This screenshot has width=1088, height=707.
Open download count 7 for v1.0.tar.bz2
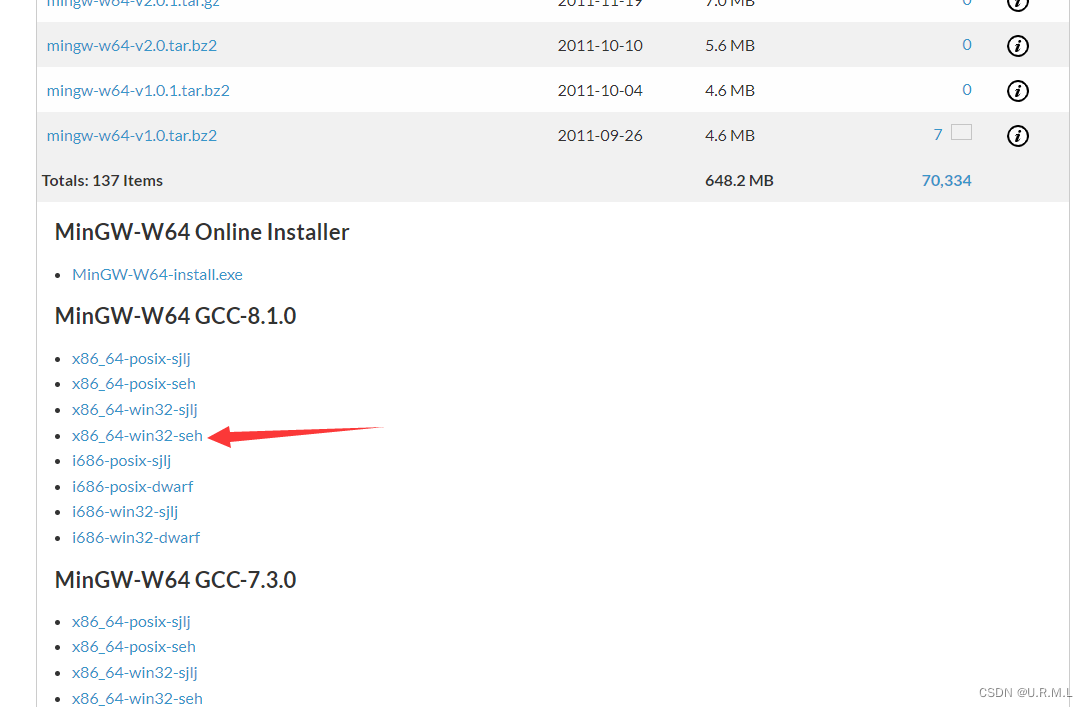click(938, 135)
